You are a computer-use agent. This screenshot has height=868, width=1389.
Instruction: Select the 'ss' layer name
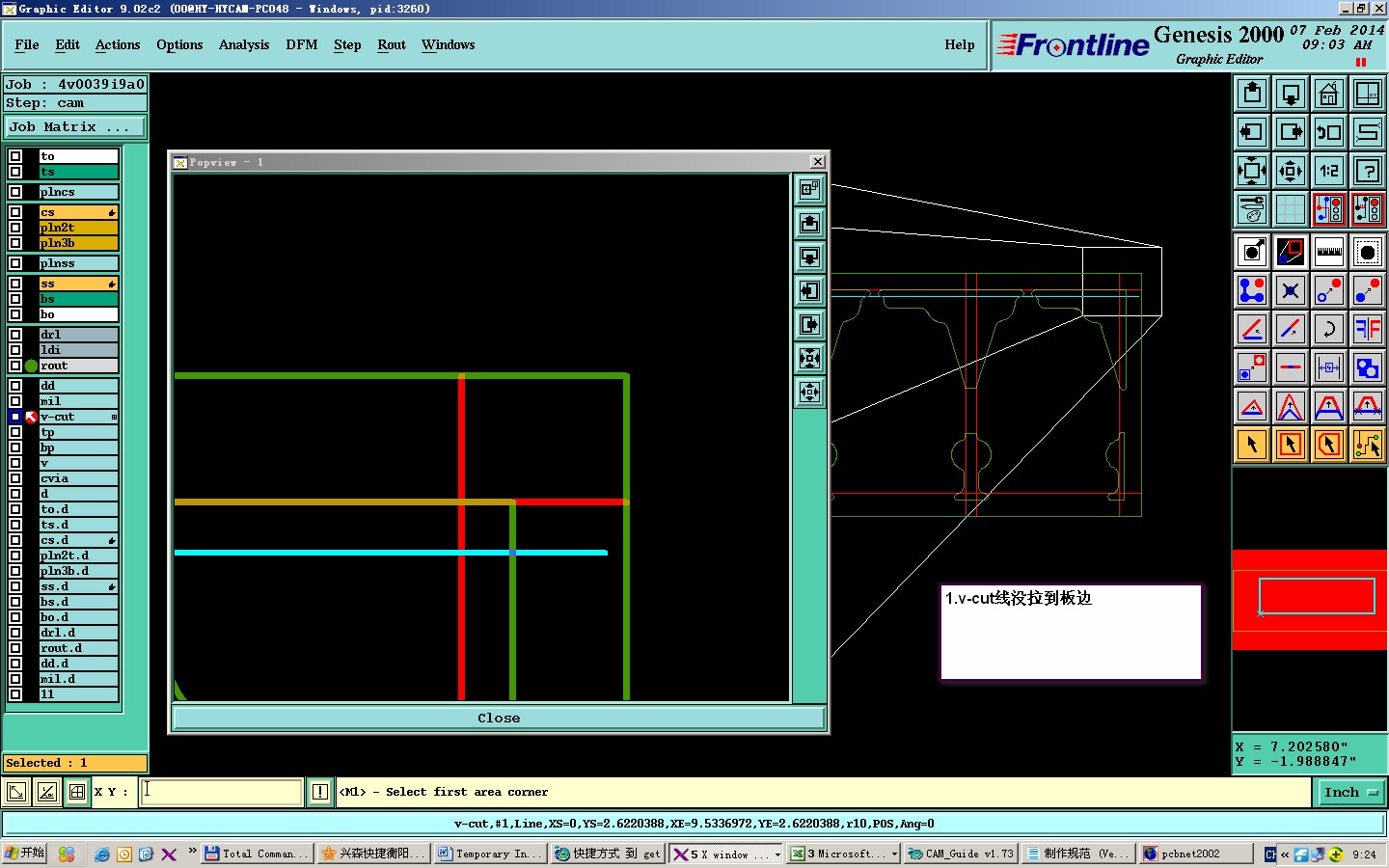click(78, 284)
